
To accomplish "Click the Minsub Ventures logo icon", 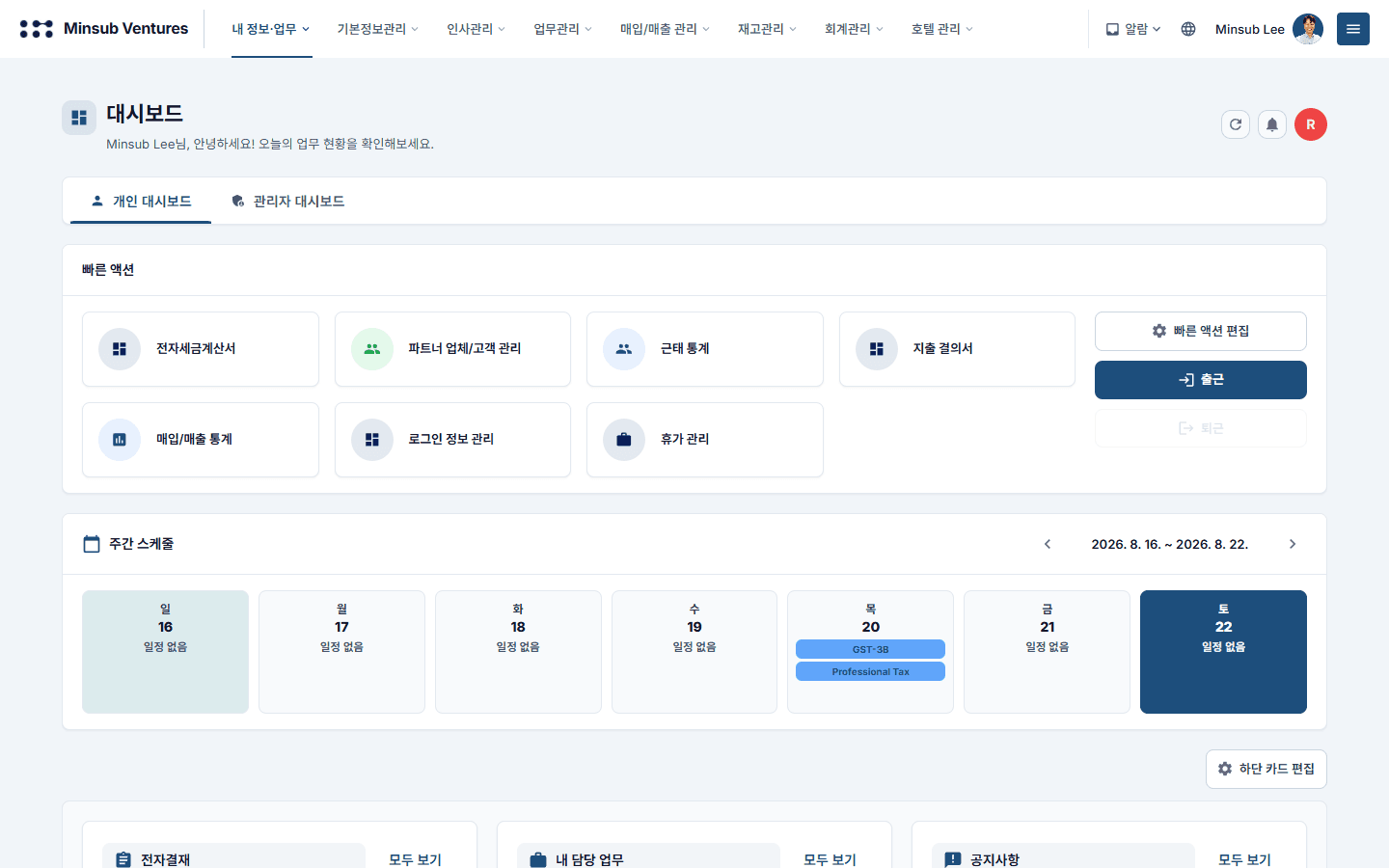I will click(x=37, y=29).
